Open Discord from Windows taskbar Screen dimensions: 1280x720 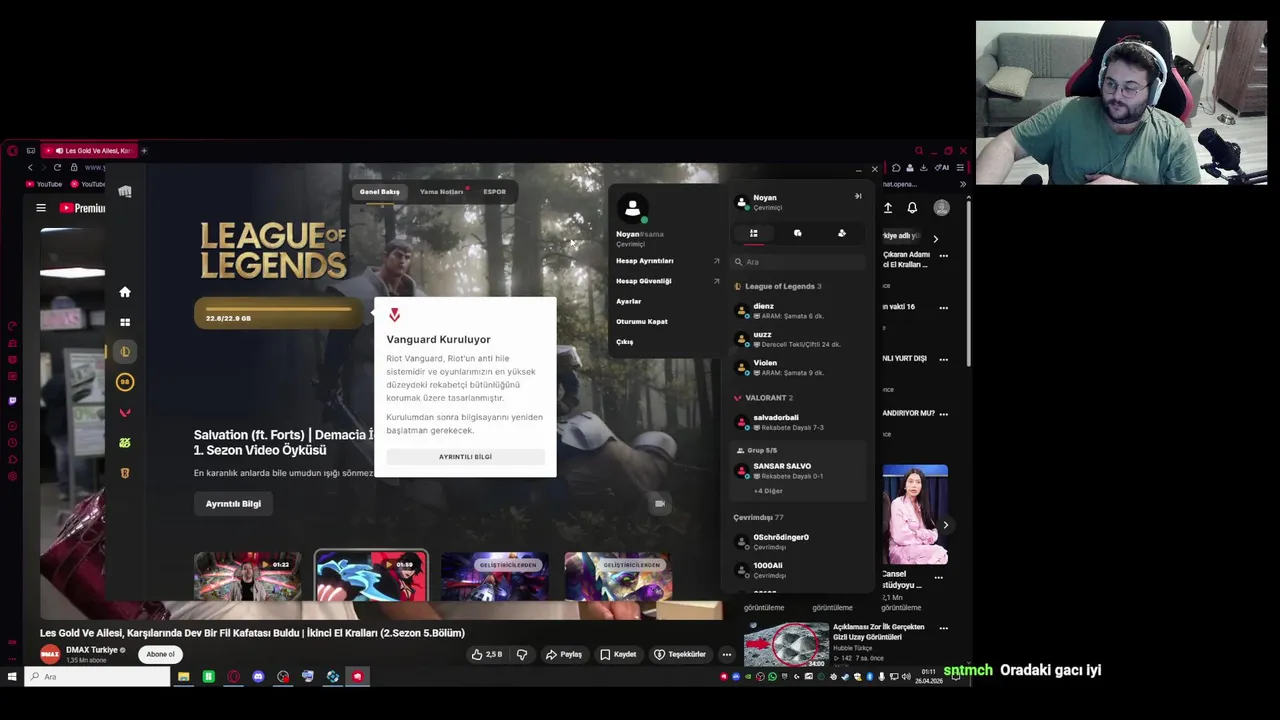point(258,677)
